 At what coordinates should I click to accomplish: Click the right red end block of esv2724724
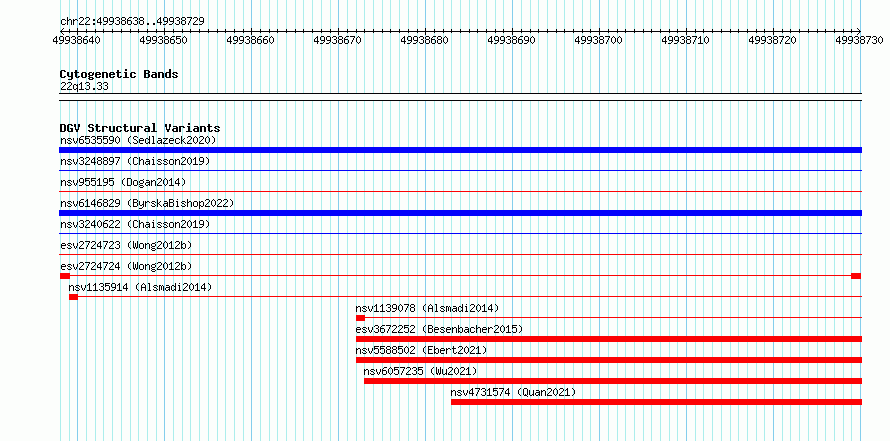[856, 276]
